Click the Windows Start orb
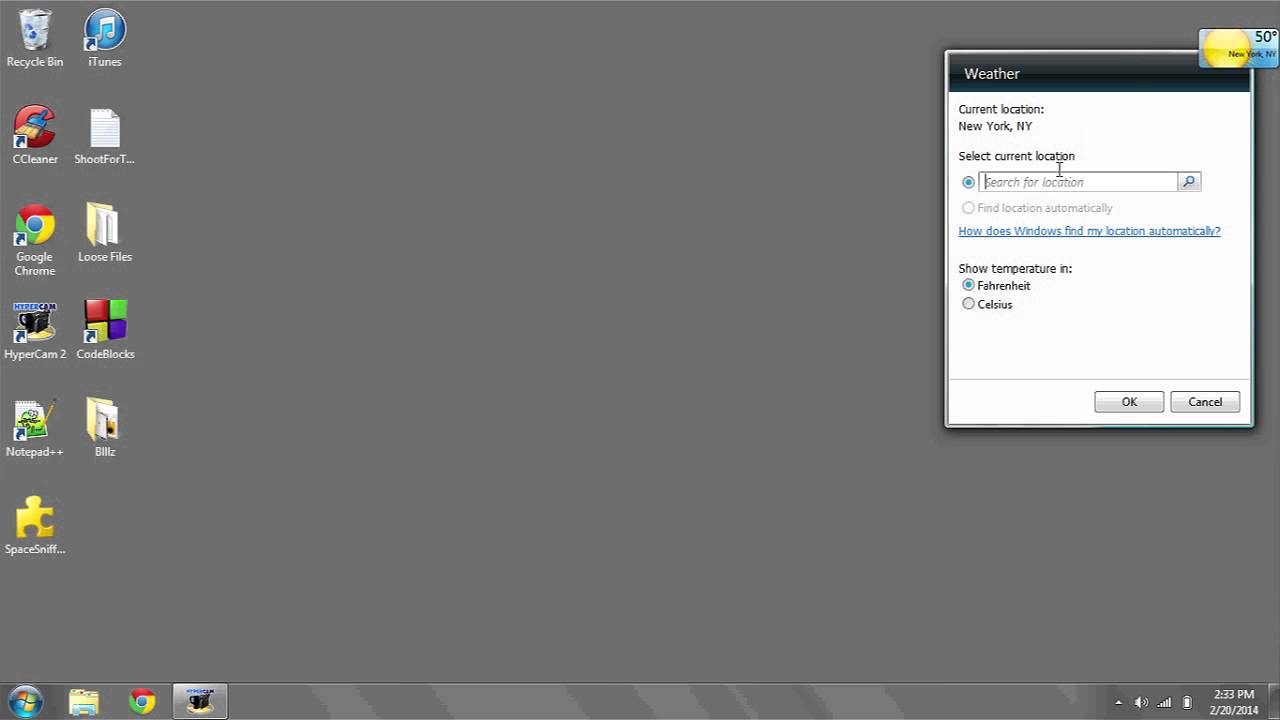 [x=22, y=701]
